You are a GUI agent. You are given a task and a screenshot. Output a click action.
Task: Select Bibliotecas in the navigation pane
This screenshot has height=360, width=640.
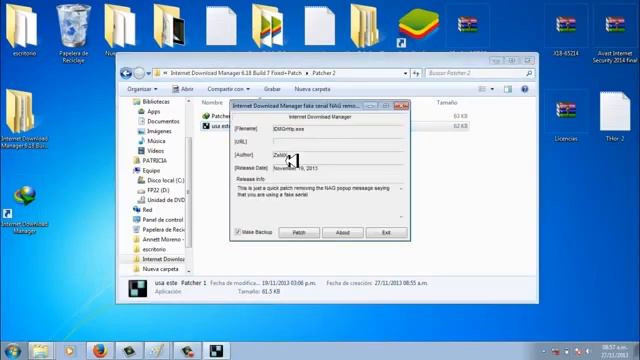coord(151,102)
